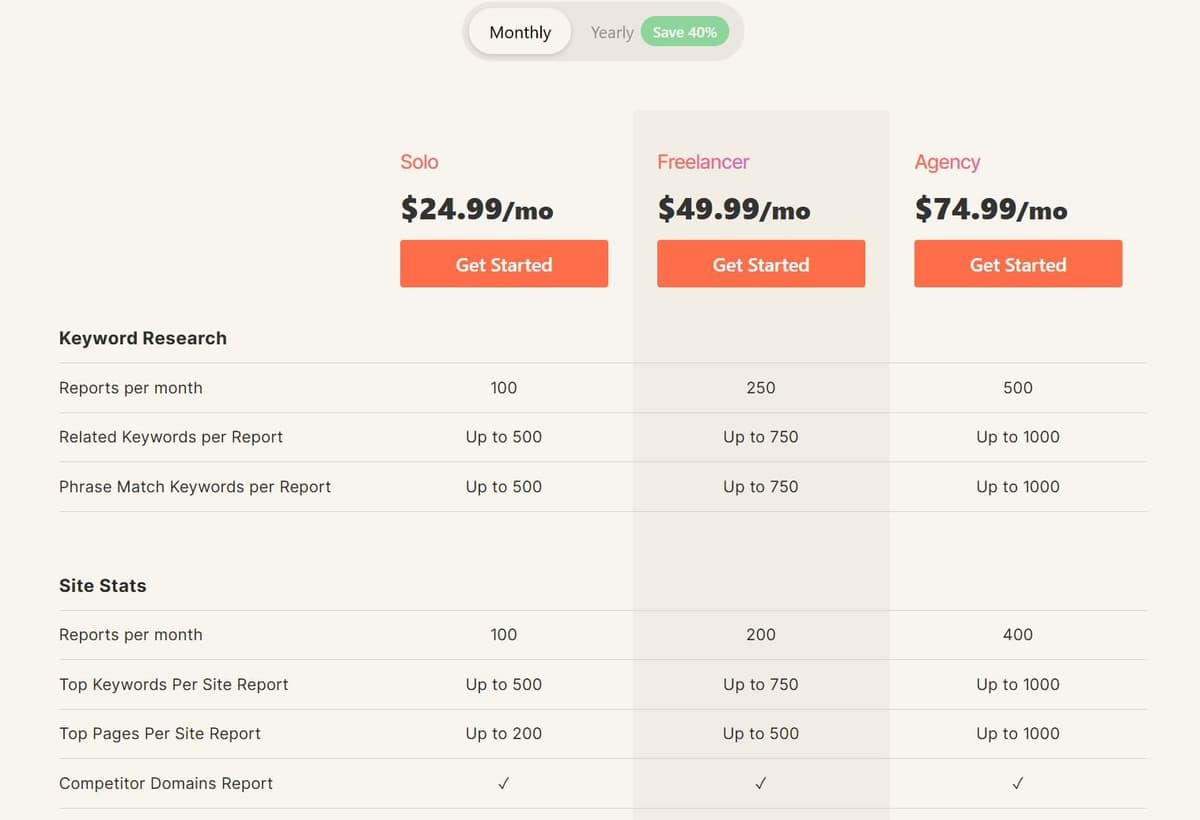Image resolution: width=1200 pixels, height=820 pixels.
Task: Click Get Started for Solo plan
Action: click(504, 264)
